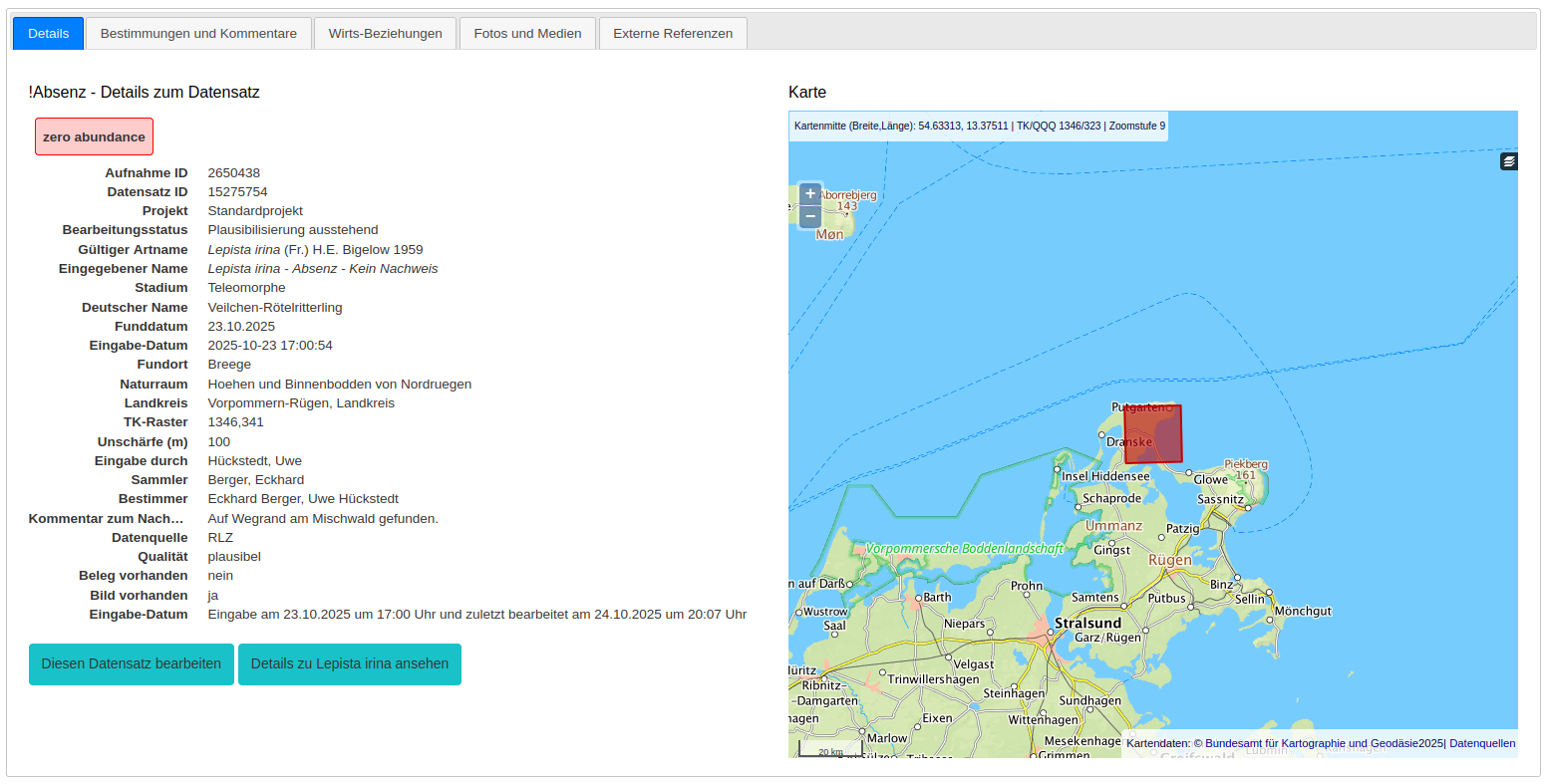Open Bestimmungen und Kommentare tab
Viewport: 1546px width, 784px height.
(x=198, y=33)
